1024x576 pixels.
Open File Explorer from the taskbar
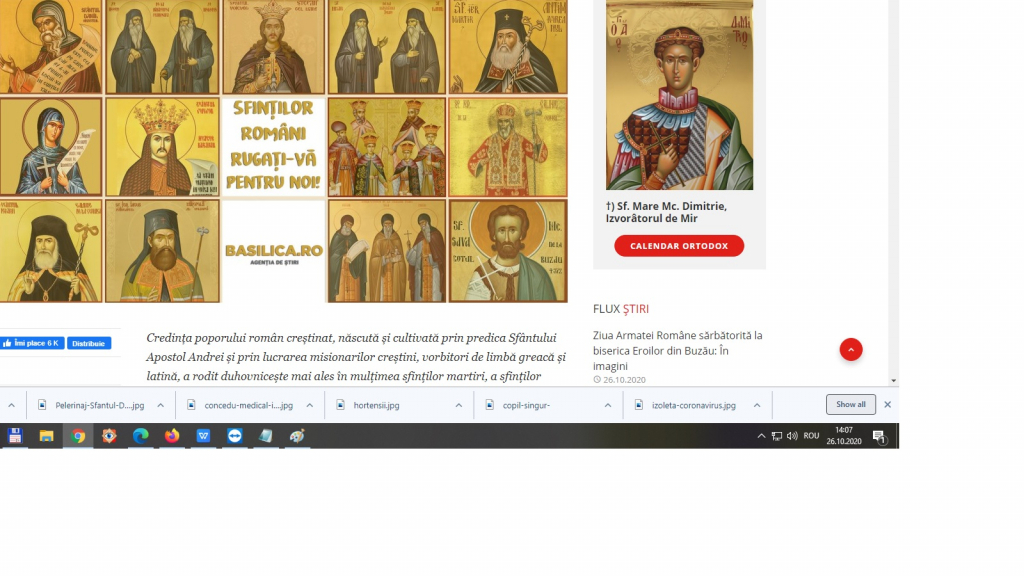click(x=46, y=436)
